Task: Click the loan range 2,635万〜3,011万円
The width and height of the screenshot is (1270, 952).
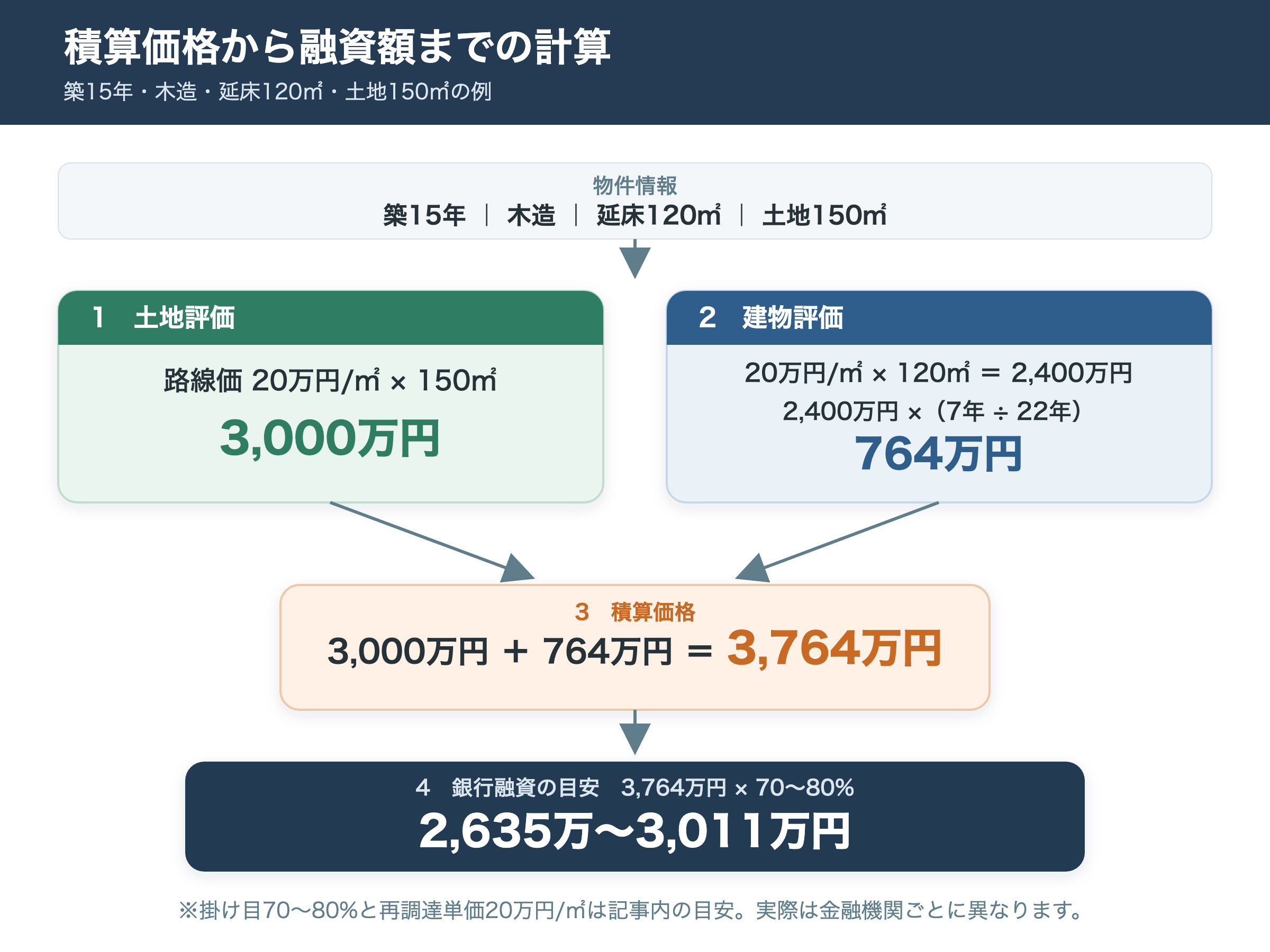Action: click(x=634, y=830)
